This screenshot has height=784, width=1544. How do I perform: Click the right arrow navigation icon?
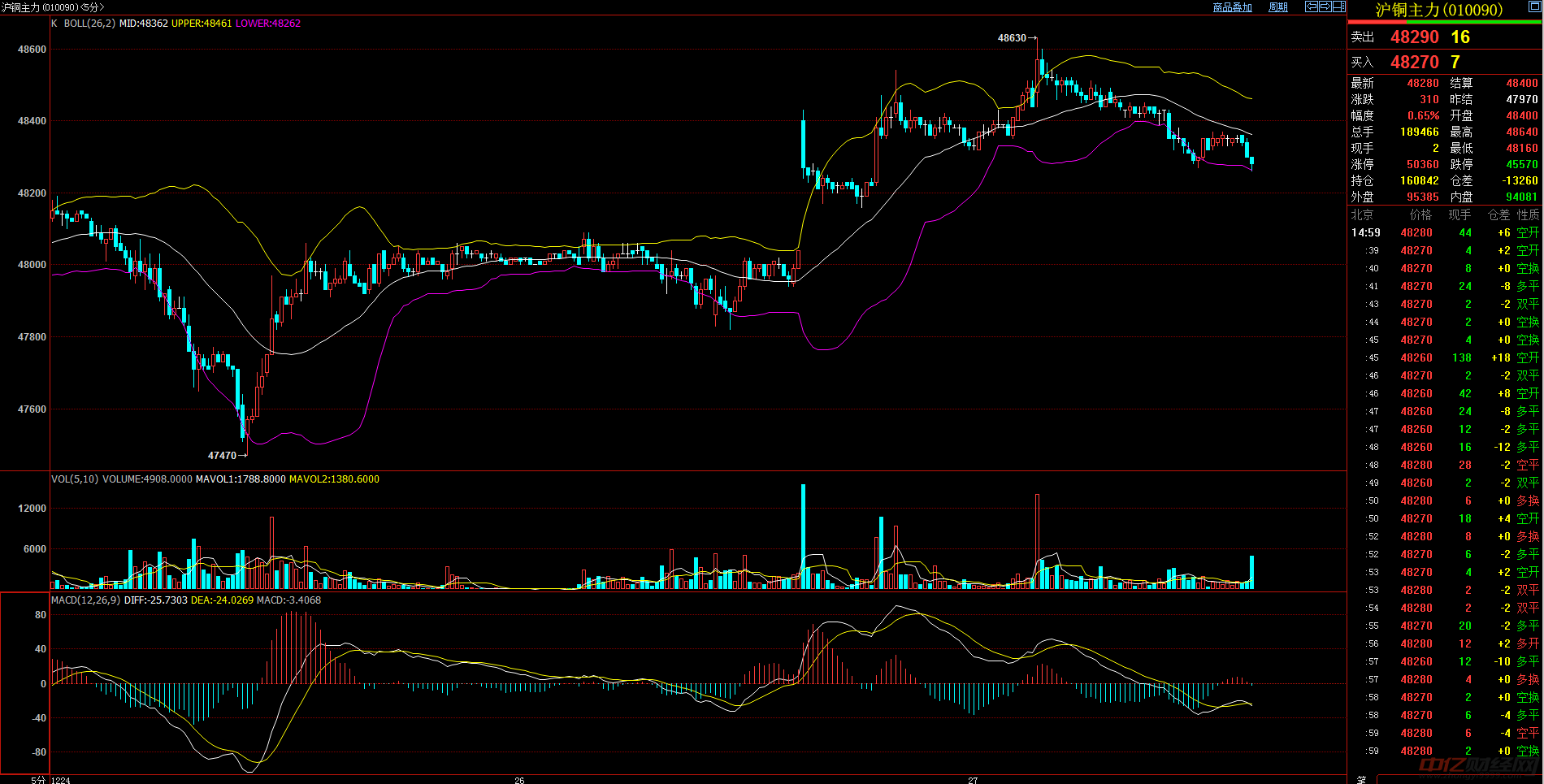click(x=1325, y=6)
